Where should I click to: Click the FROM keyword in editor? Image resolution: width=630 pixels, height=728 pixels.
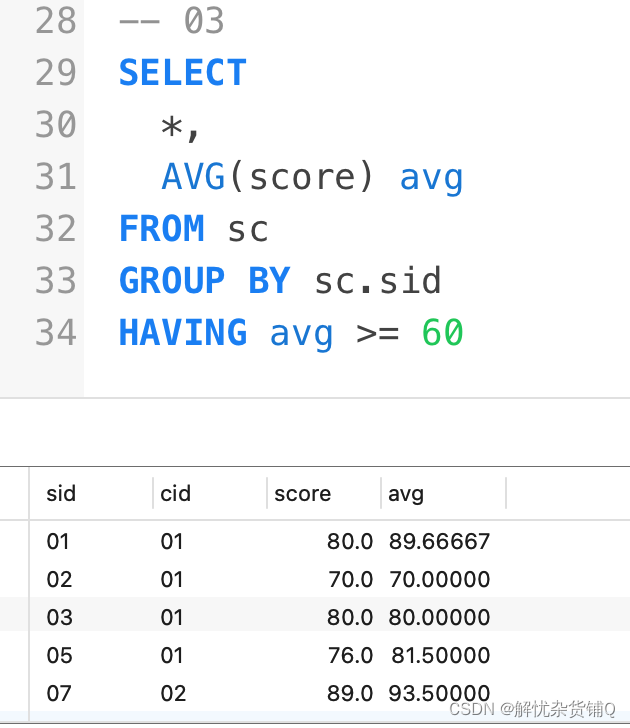[161, 229]
